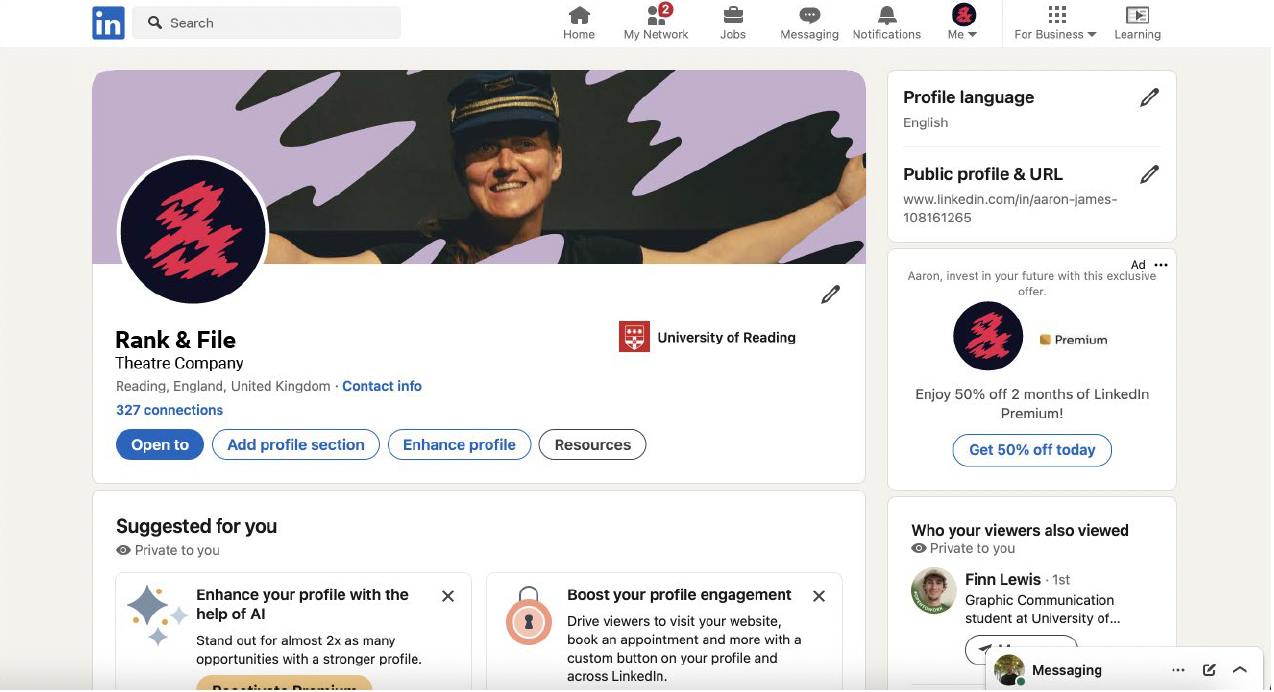This screenshot has width=1274, height=692.
Task: Open My Network with 2 notifications
Action: pyautogui.click(x=656, y=23)
